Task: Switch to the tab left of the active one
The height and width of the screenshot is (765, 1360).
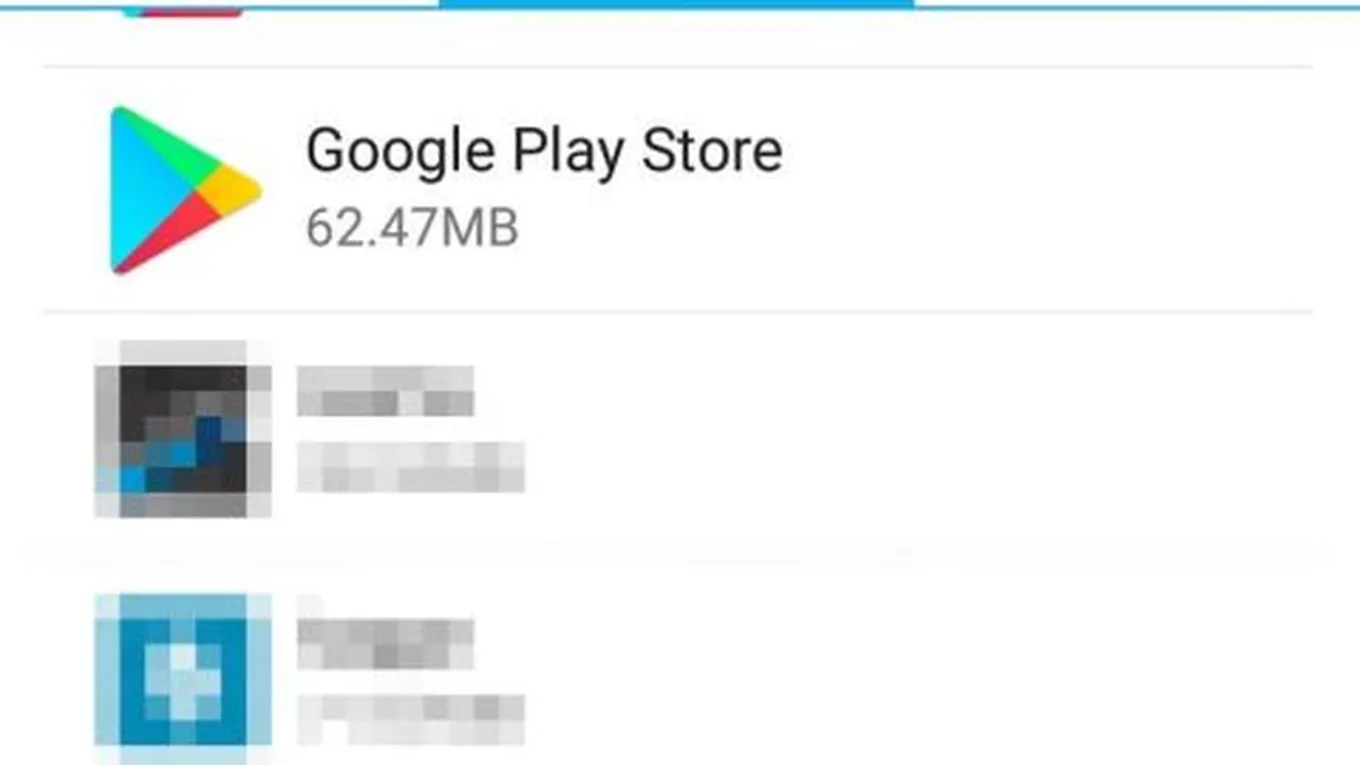Action: coord(219,4)
